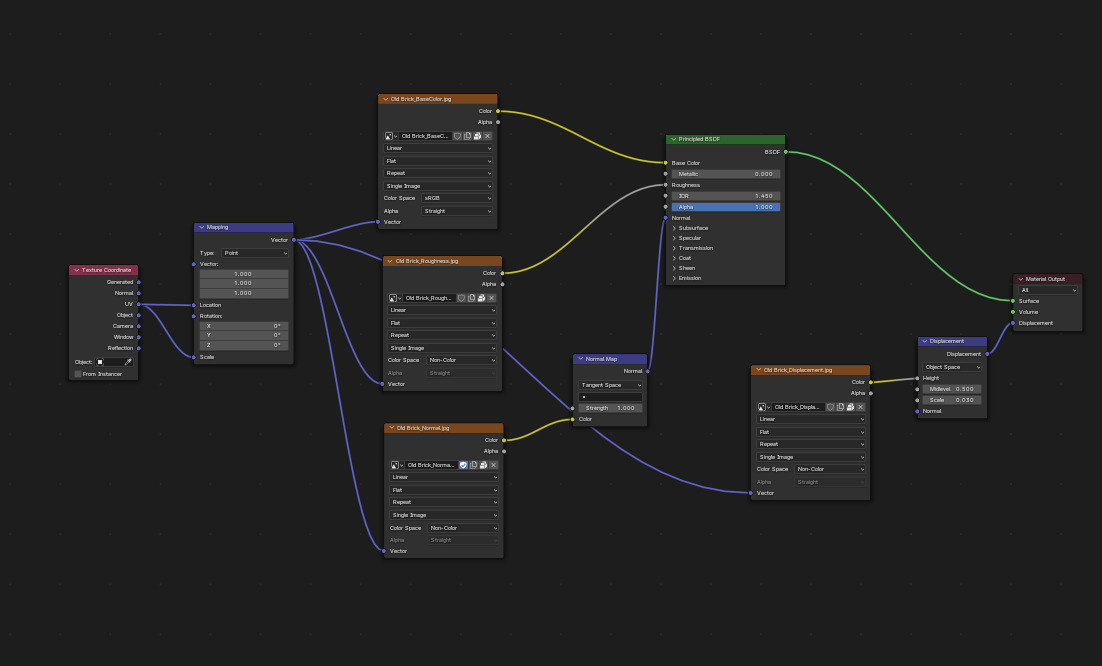Image resolution: width=1102 pixels, height=666 pixels.
Task: Click open image icon in Old Brick_BaseColor node
Action: click(477, 136)
